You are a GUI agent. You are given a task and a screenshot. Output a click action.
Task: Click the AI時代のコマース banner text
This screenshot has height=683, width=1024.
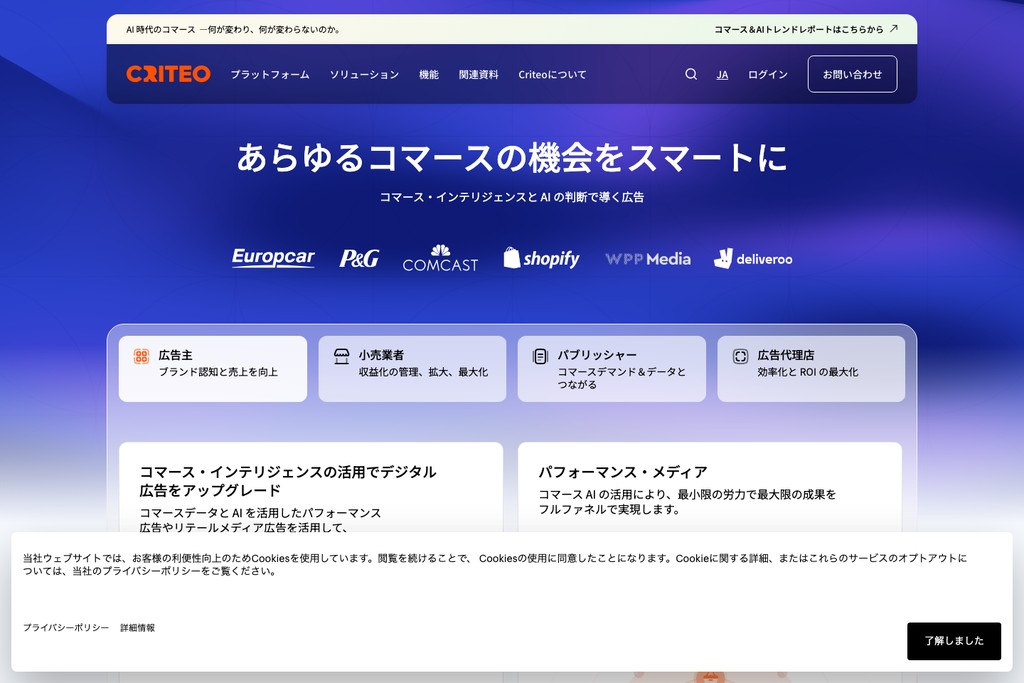tap(233, 29)
